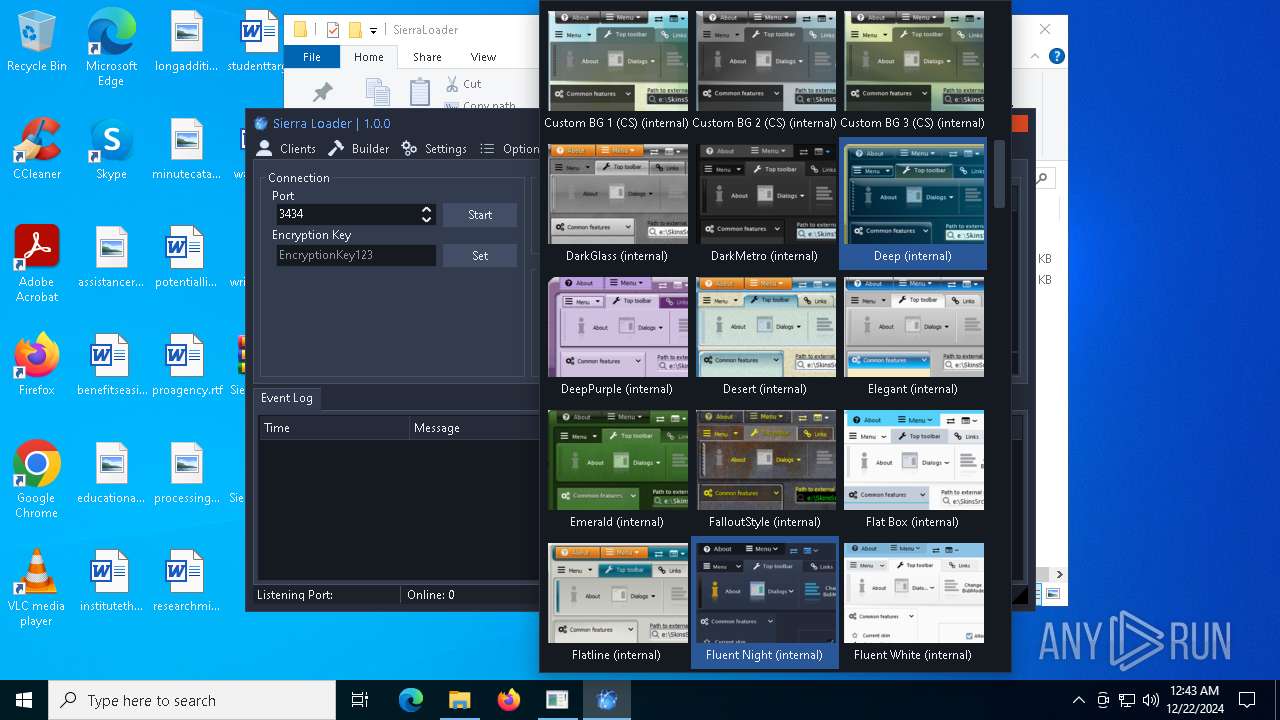Click the Pin to Quick access icon
The image size is (1280, 720).
322,93
